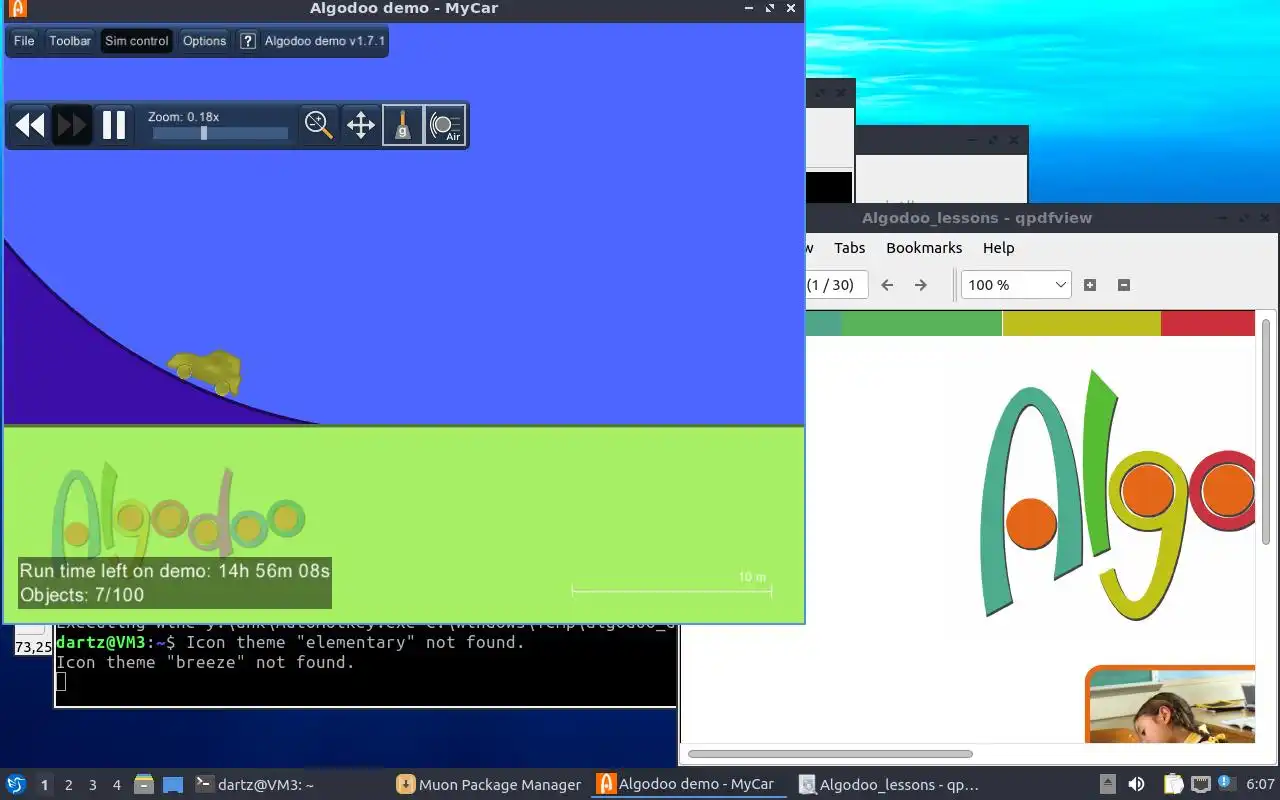The height and width of the screenshot is (800, 1280).
Task: Pause the running Algodoo simulation
Action: (114, 125)
